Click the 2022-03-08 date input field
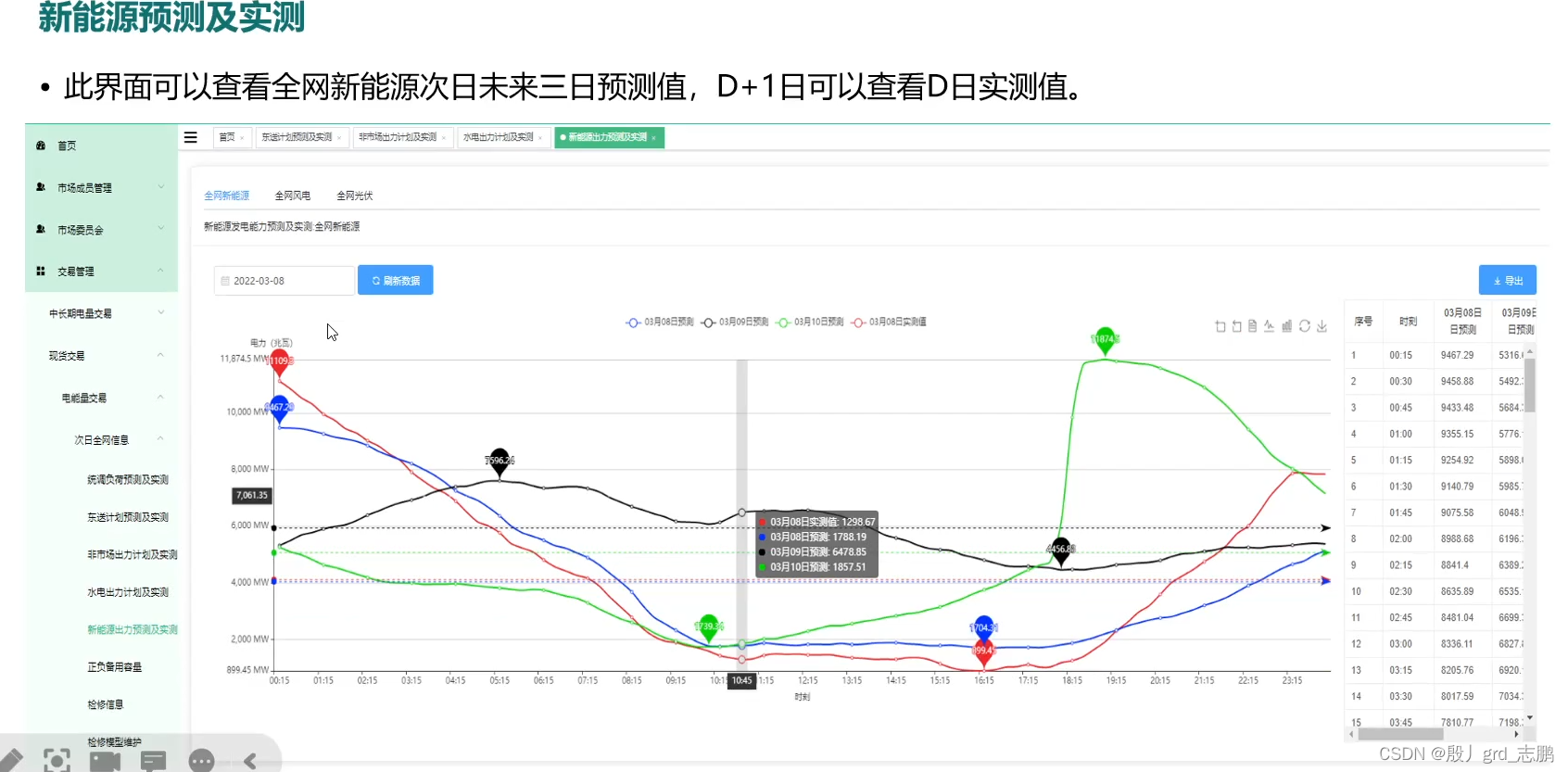 point(285,281)
